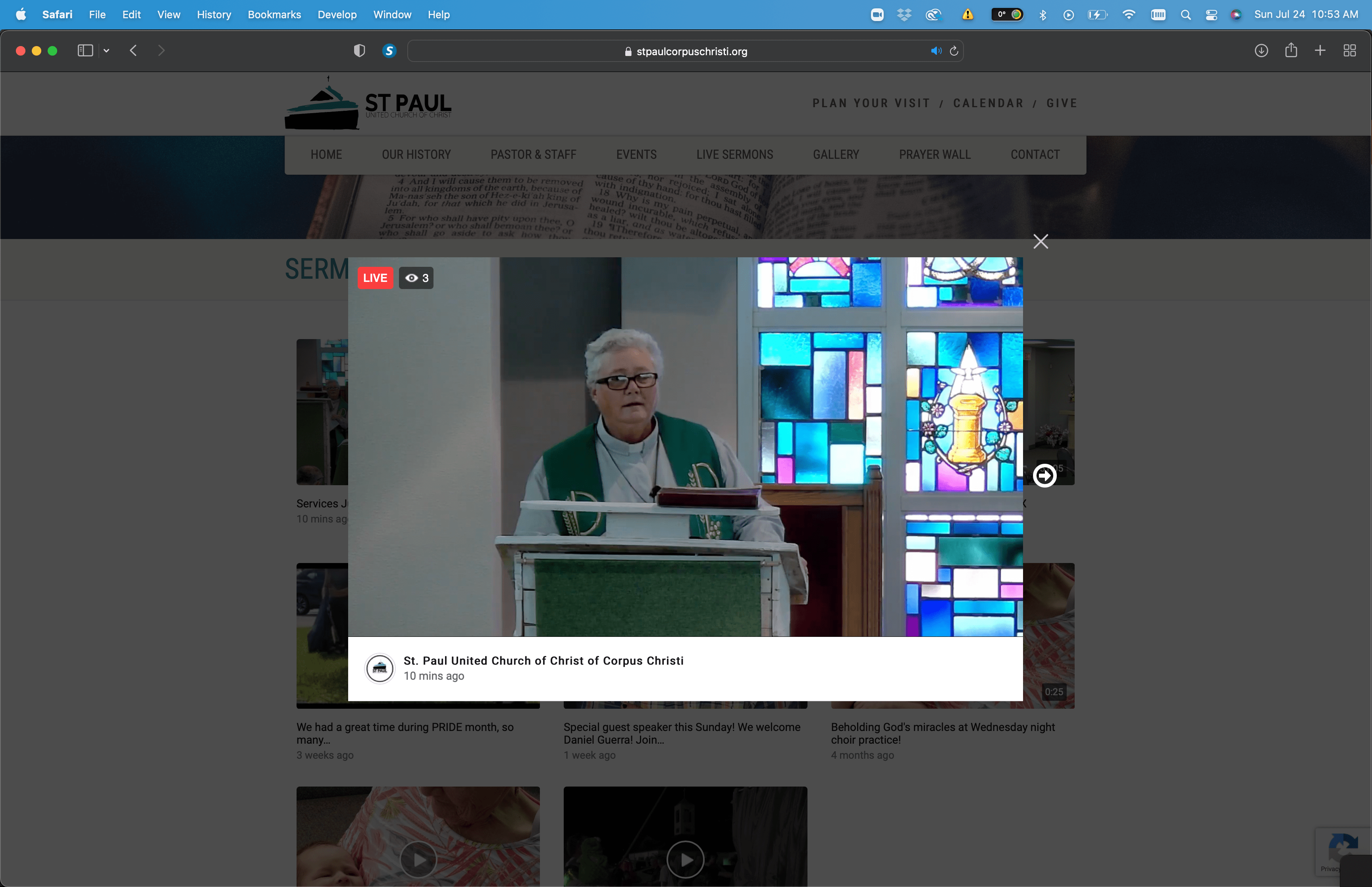Mute tab audio speaker icon
The height and width of the screenshot is (887, 1372).
(936, 51)
